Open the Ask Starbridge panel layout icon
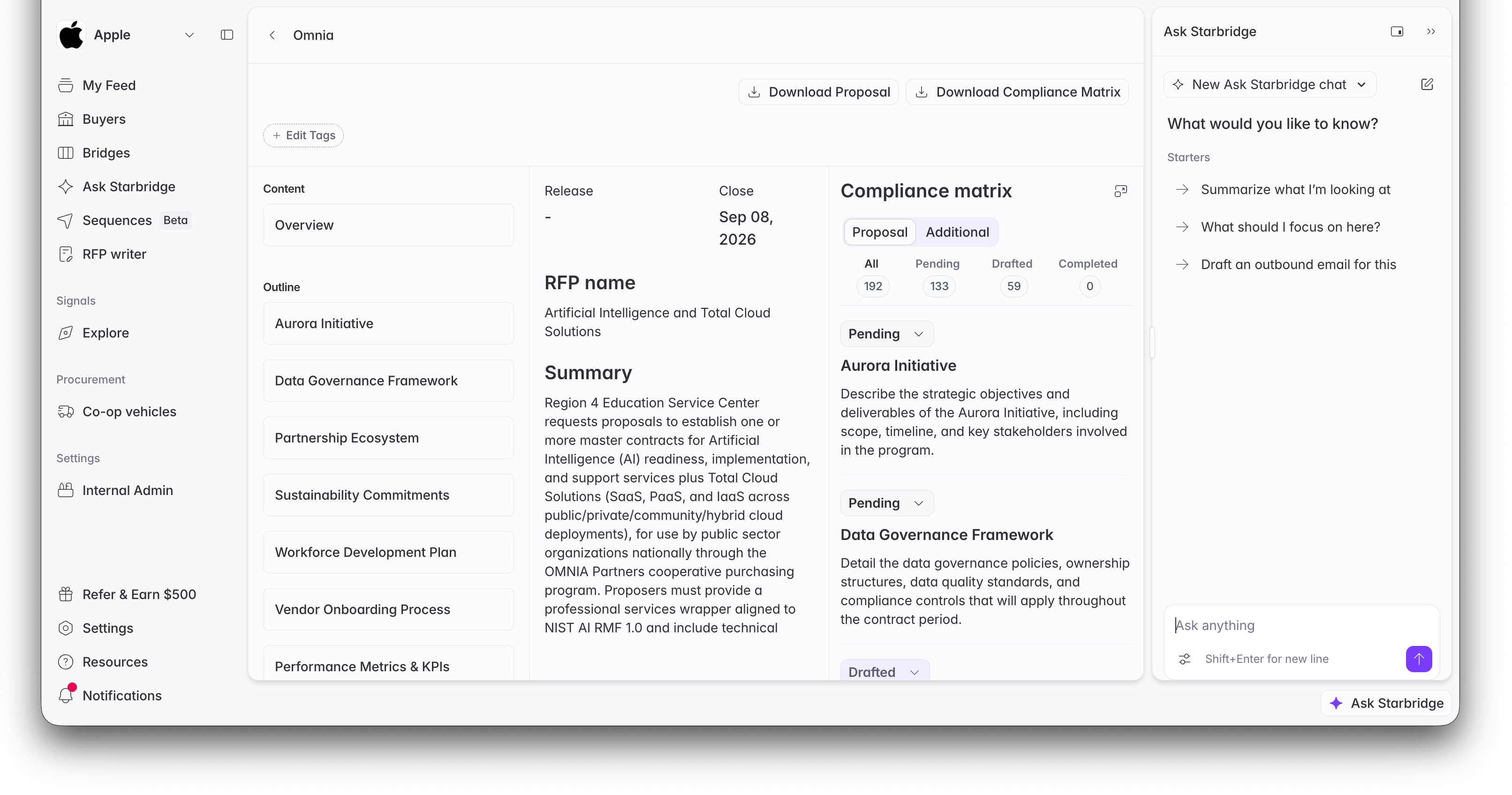1512x795 pixels. coord(1397,32)
